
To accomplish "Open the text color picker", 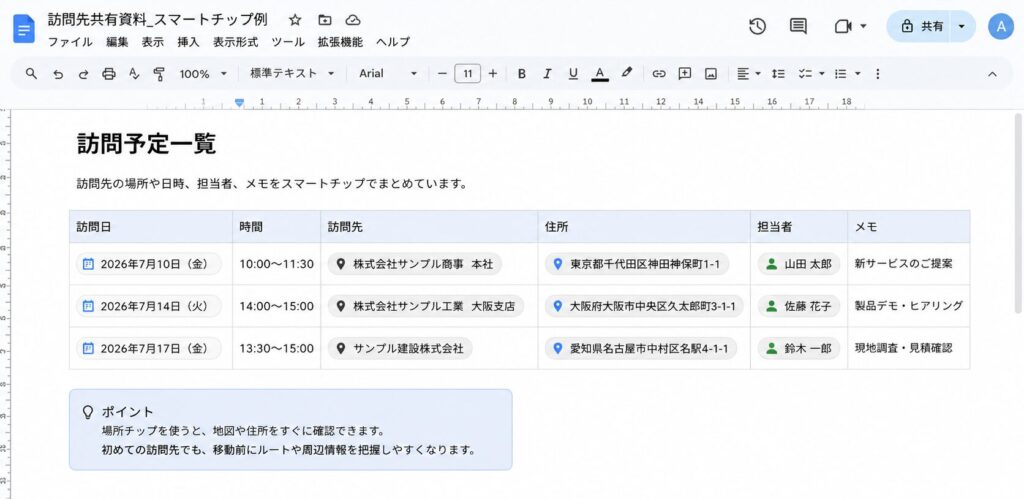I will click(600, 74).
